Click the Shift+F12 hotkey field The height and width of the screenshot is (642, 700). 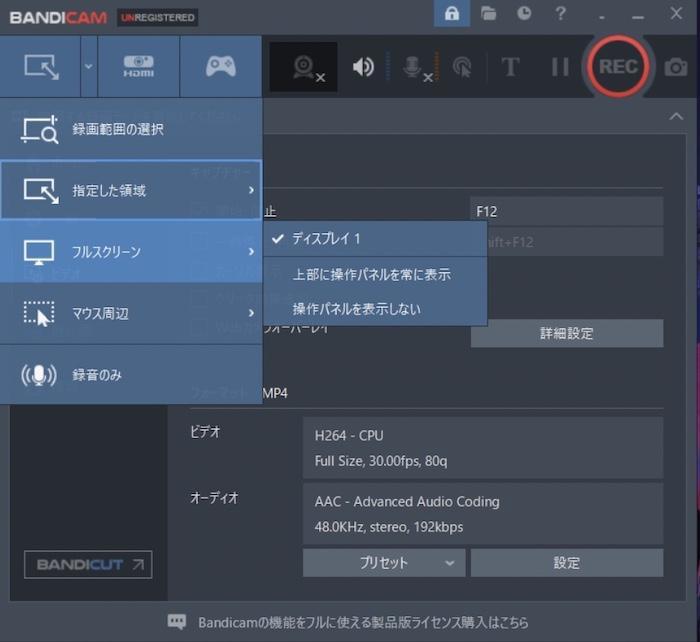[575, 242]
